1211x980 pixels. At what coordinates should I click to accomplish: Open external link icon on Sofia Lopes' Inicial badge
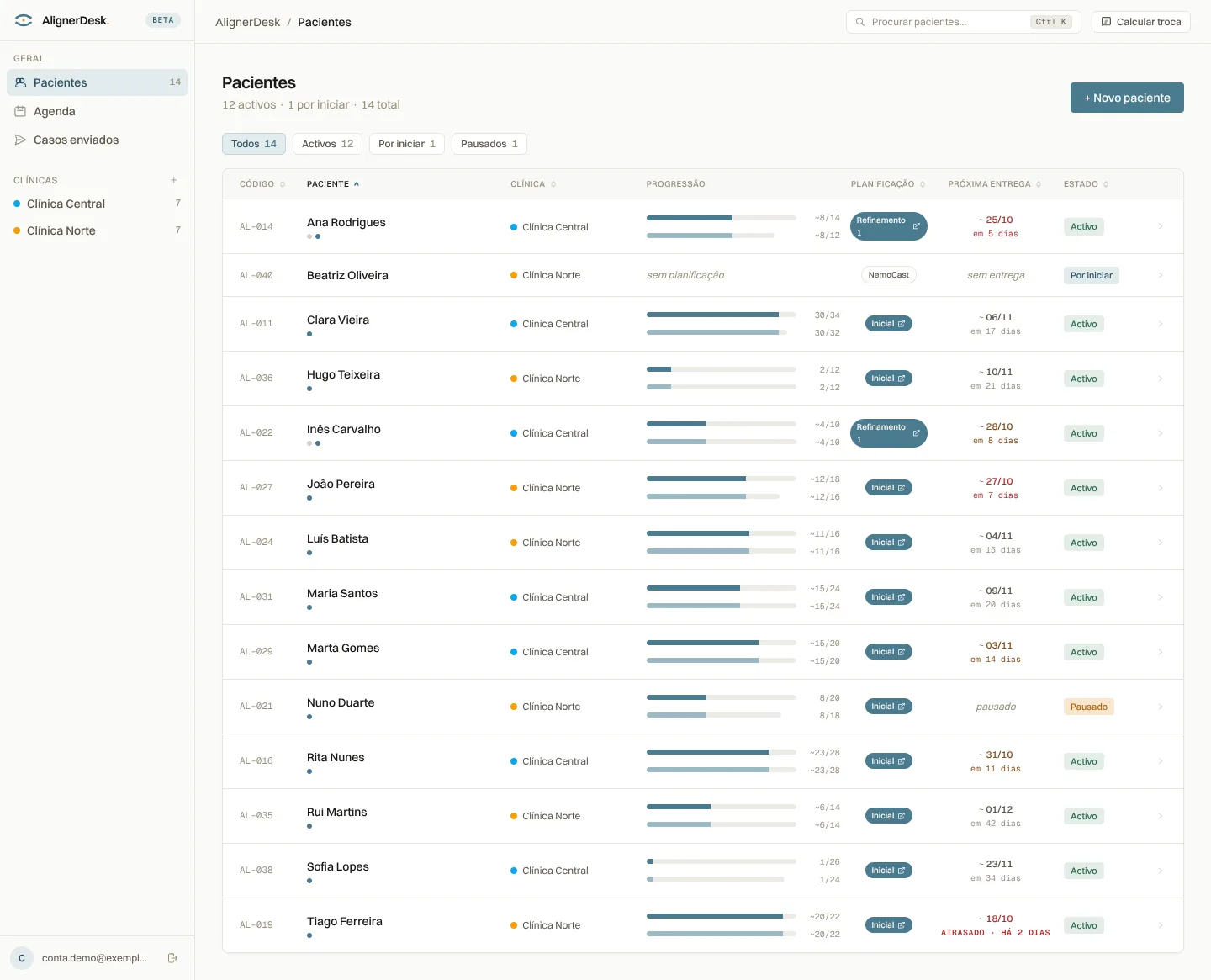tap(902, 871)
